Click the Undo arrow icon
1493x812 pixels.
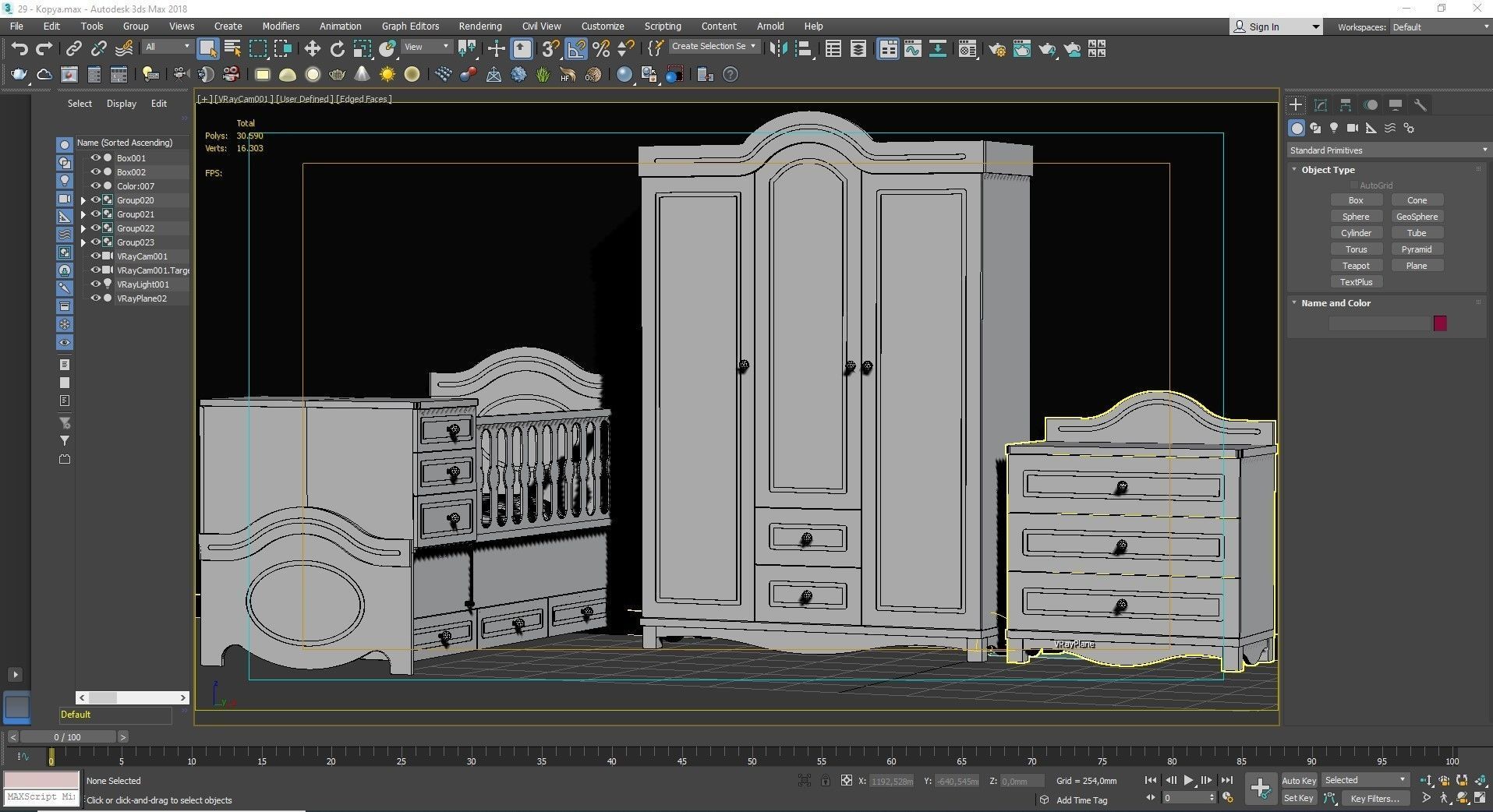(19, 49)
